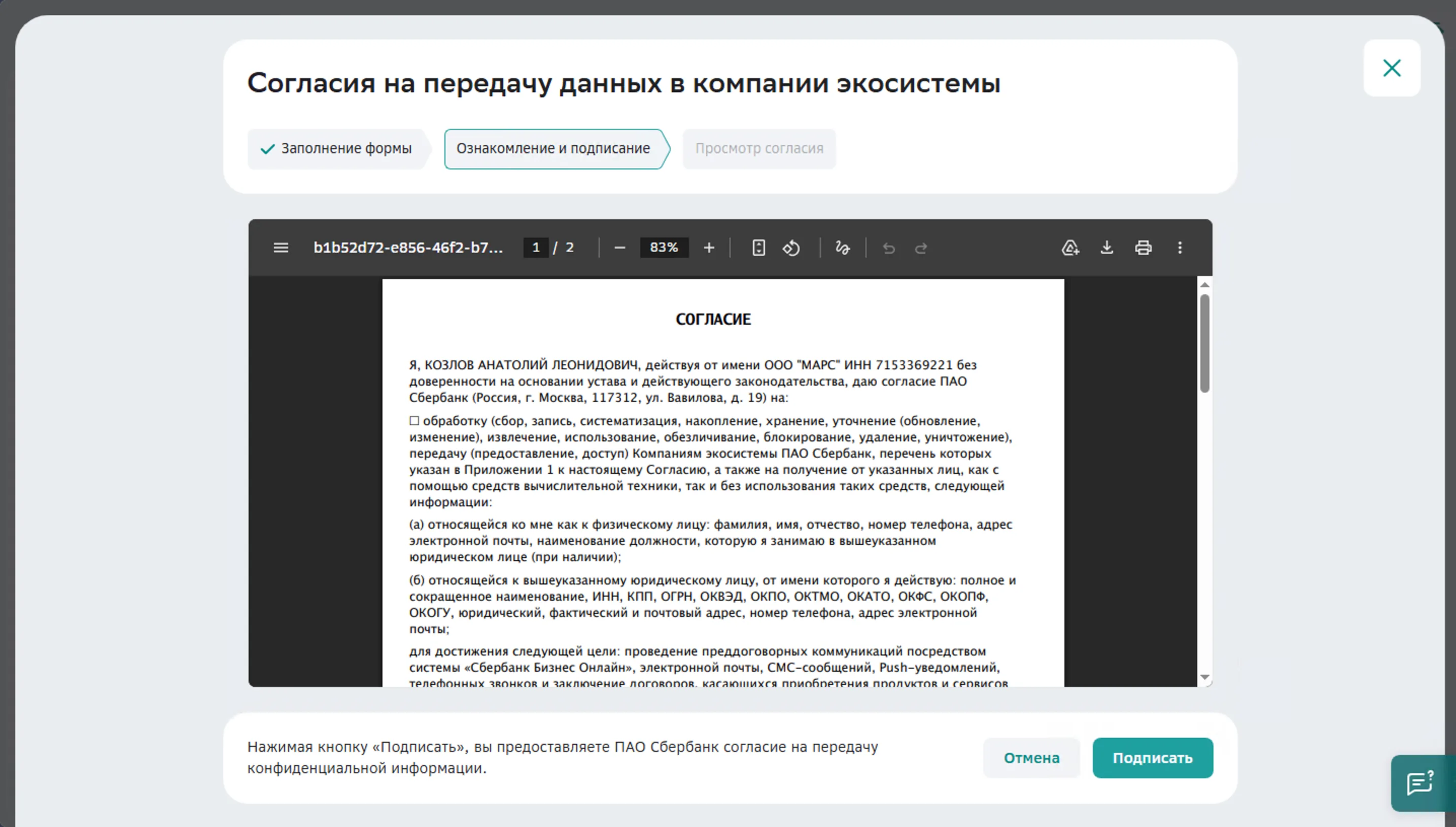
Task: Click the scrollbar down arrow
Action: (x=1204, y=678)
